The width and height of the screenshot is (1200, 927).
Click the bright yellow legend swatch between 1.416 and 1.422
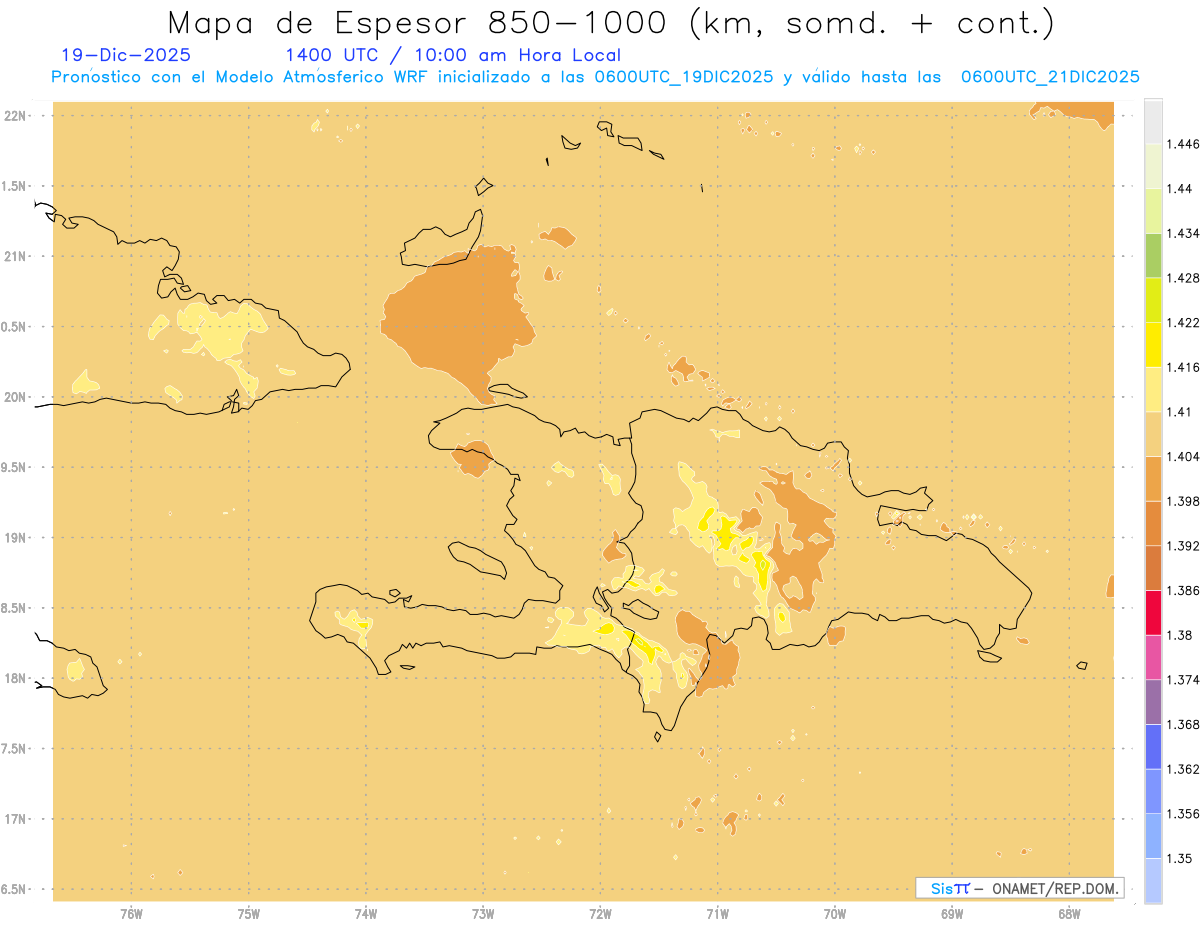click(1153, 345)
